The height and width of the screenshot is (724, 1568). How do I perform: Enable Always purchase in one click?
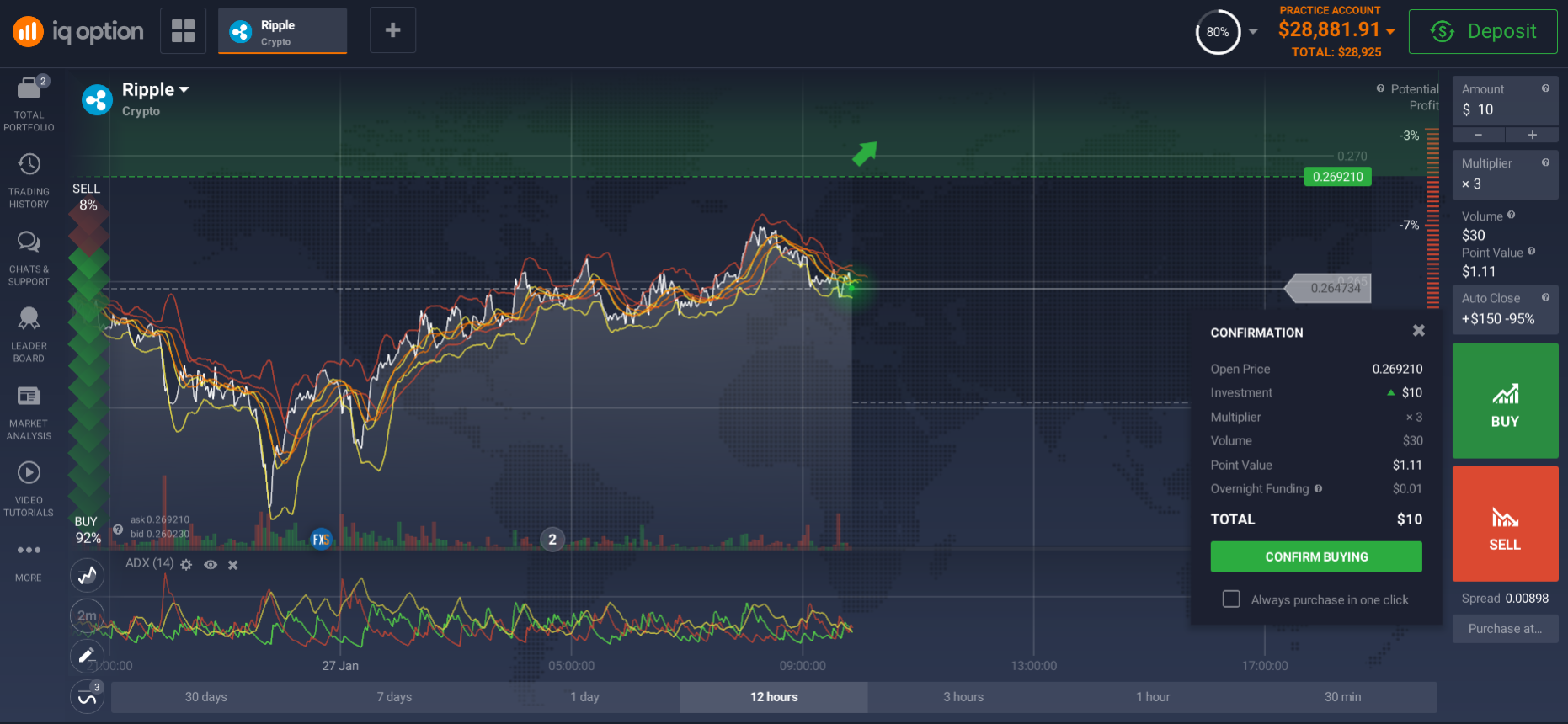click(x=1231, y=599)
